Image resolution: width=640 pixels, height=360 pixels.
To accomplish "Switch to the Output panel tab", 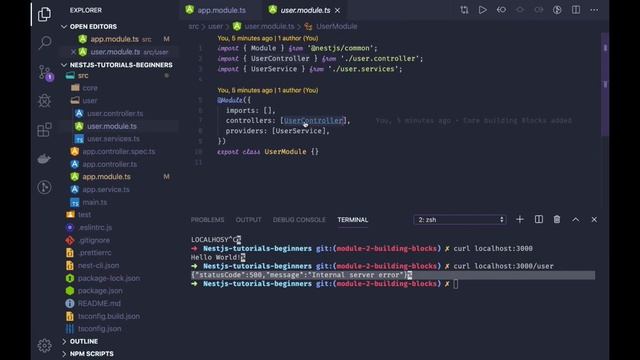I will (x=248, y=220).
